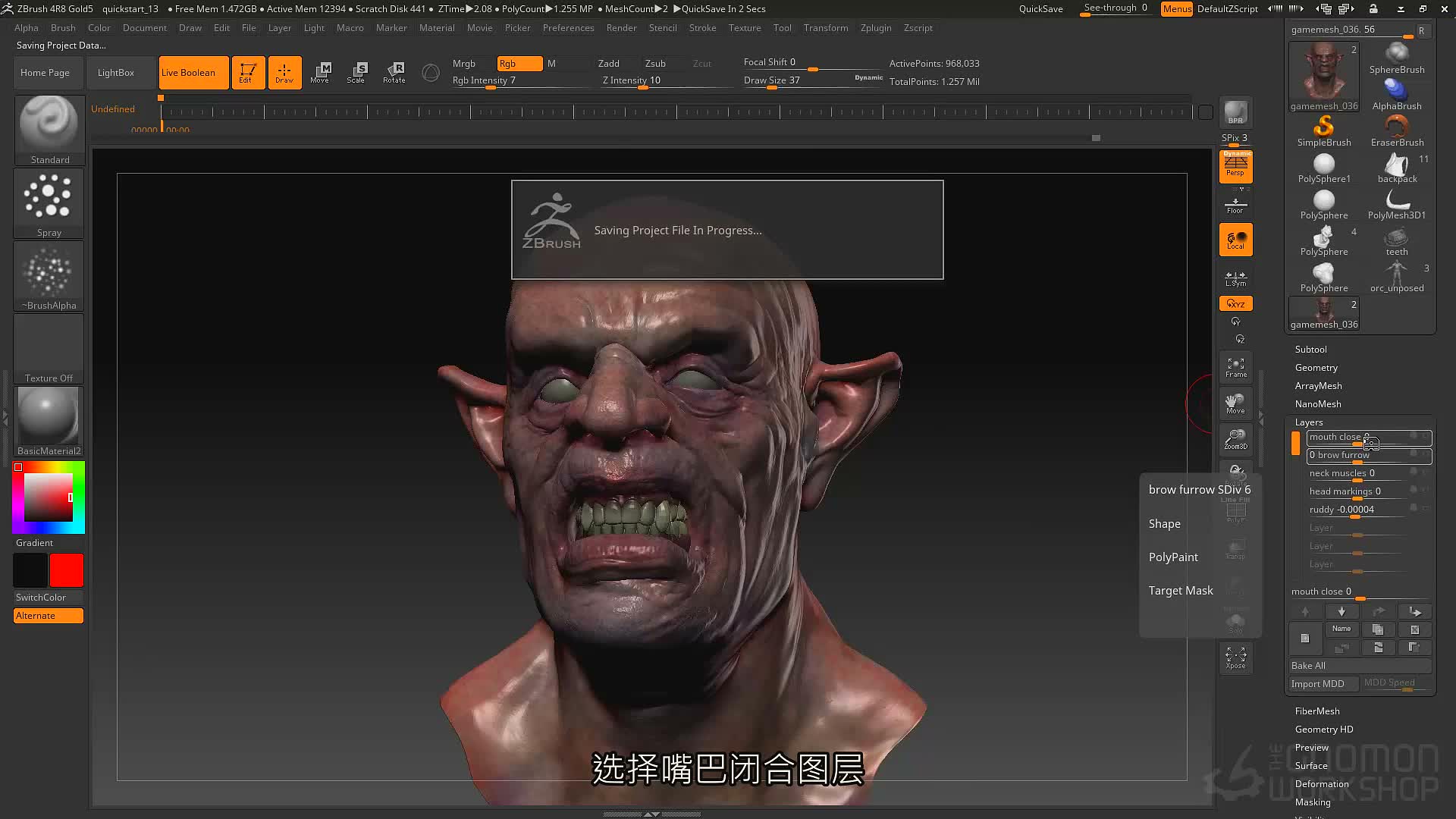Collapse the Layers section
The height and width of the screenshot is (819, 1456).
coord(1308,422)
